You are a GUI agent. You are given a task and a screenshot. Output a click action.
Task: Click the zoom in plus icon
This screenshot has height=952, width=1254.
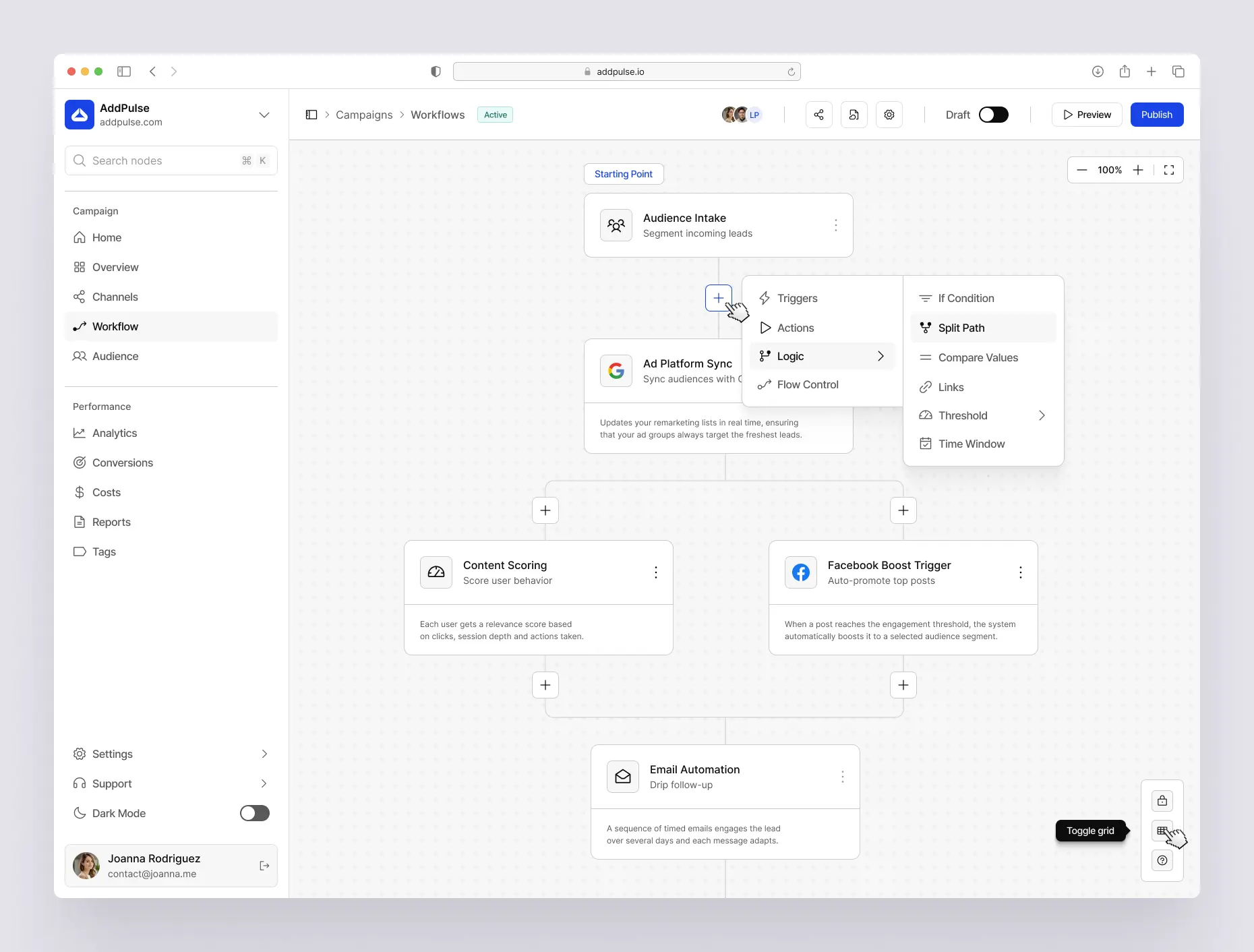1138,170
